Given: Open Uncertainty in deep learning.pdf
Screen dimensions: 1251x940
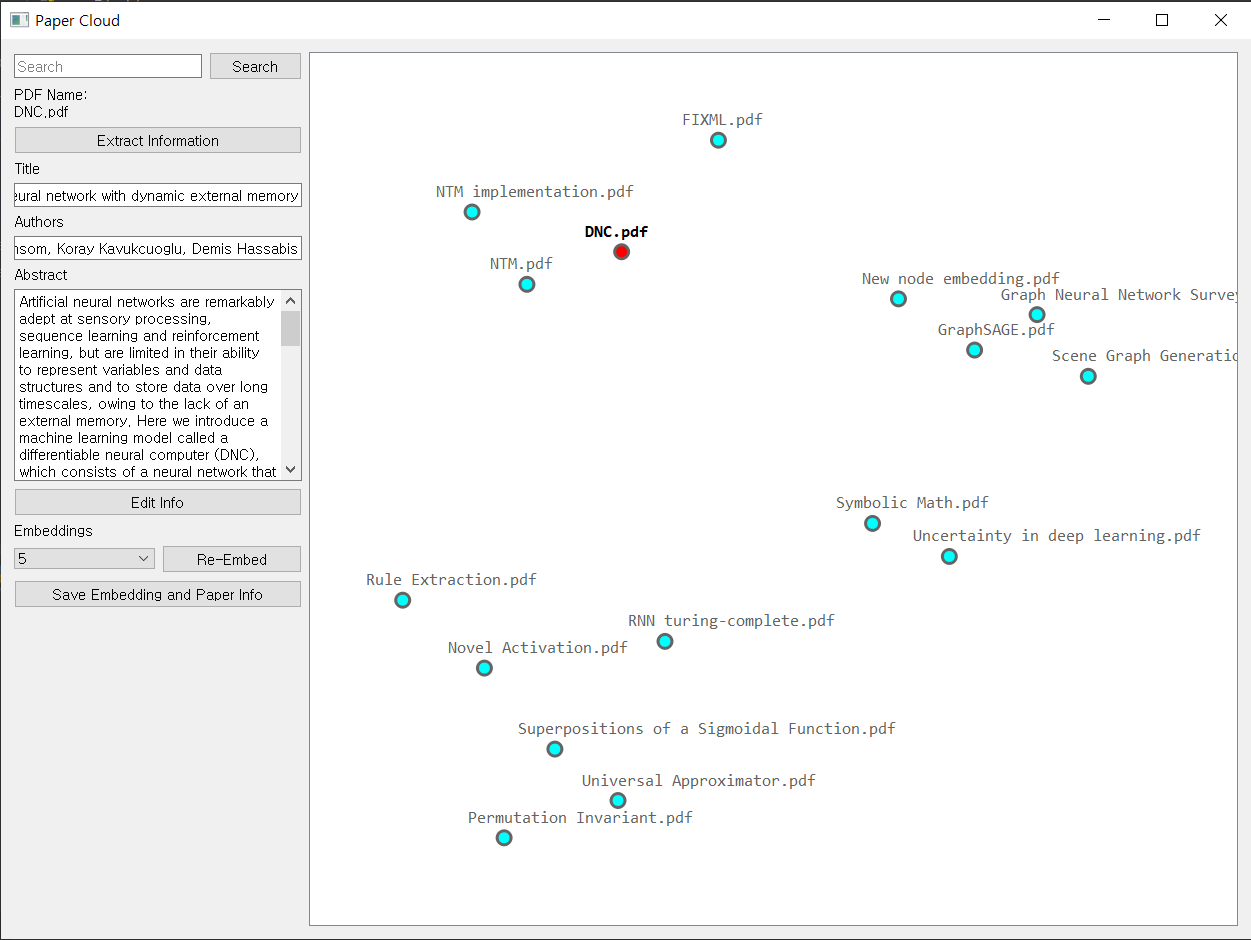Looking at the screenshot, I should [948, 556].
